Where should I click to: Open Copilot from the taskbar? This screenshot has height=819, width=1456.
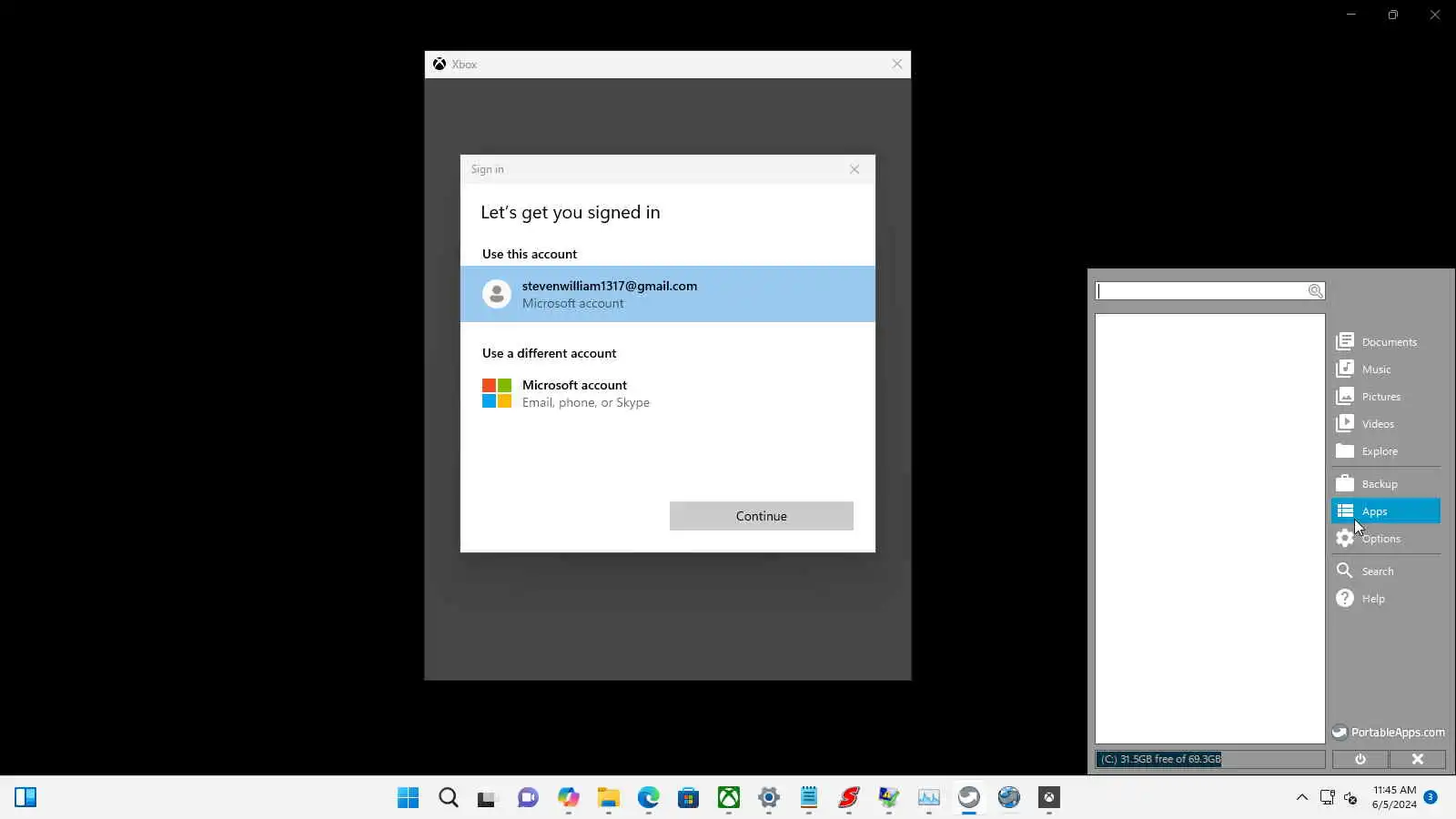point(568,798)
